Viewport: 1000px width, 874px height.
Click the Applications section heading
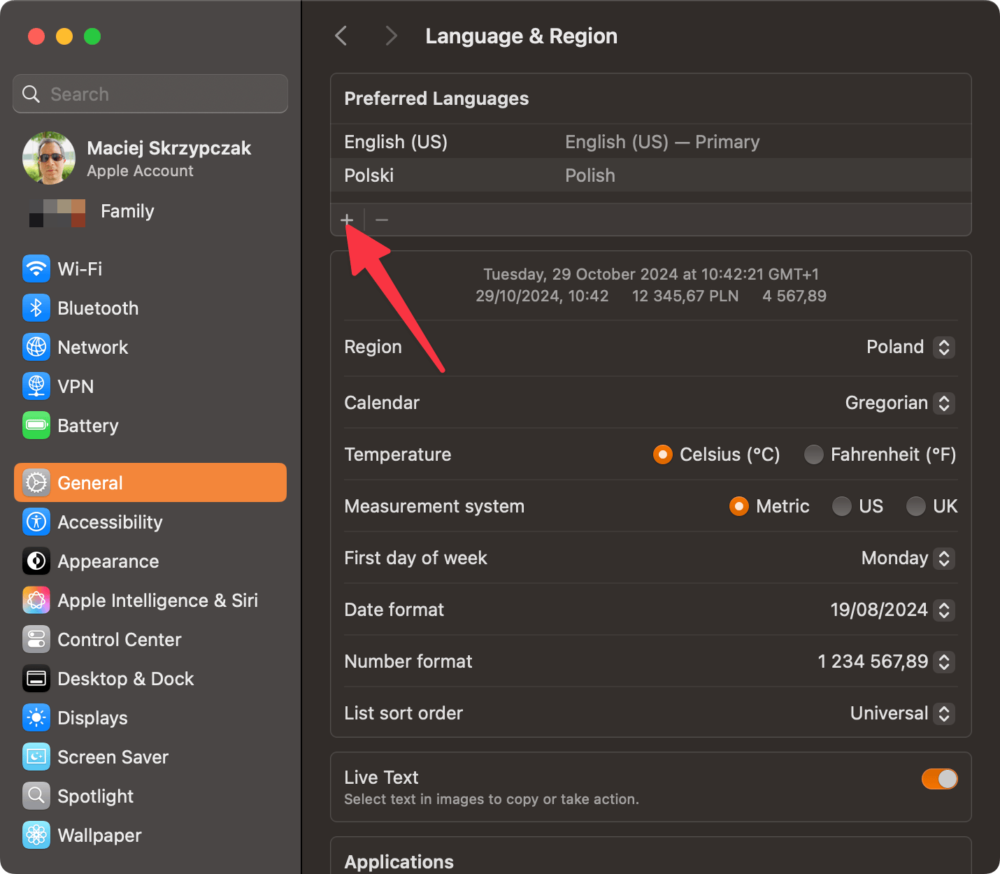[399, 862]
